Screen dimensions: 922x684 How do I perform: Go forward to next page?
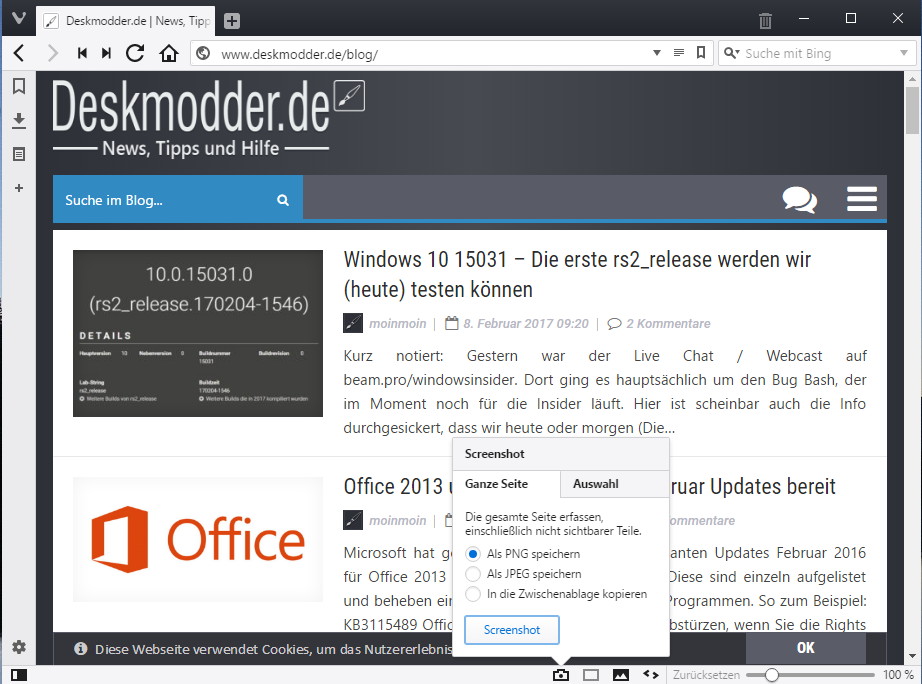click(x=52, y=54)
